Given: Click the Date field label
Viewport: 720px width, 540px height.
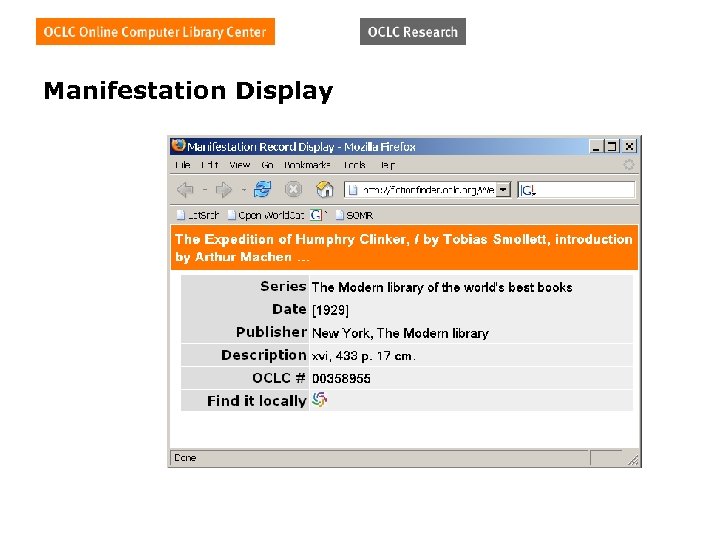Looking at the screenshot, I should 289,309.
